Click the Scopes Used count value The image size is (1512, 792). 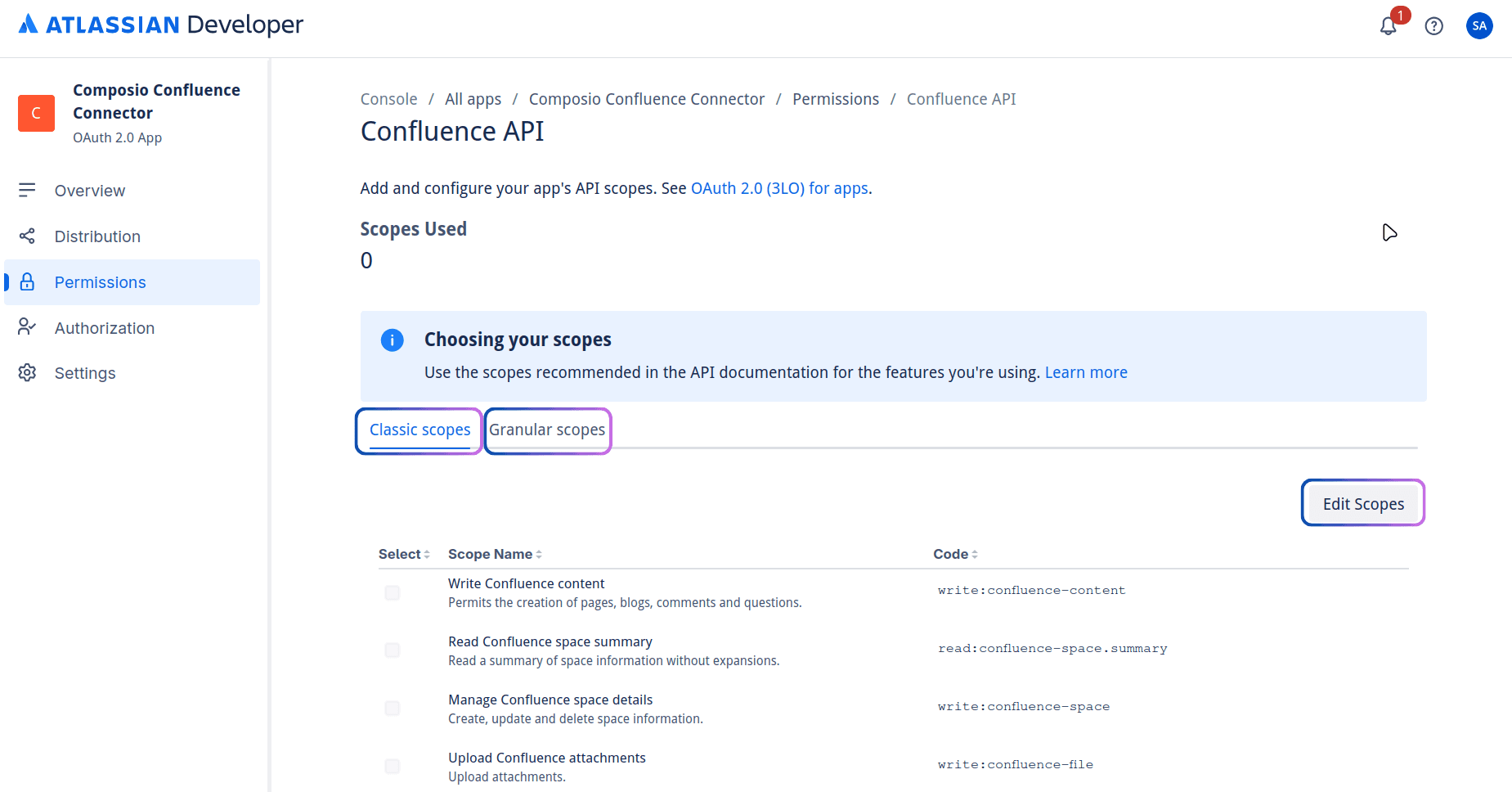(x=366, y=260)
